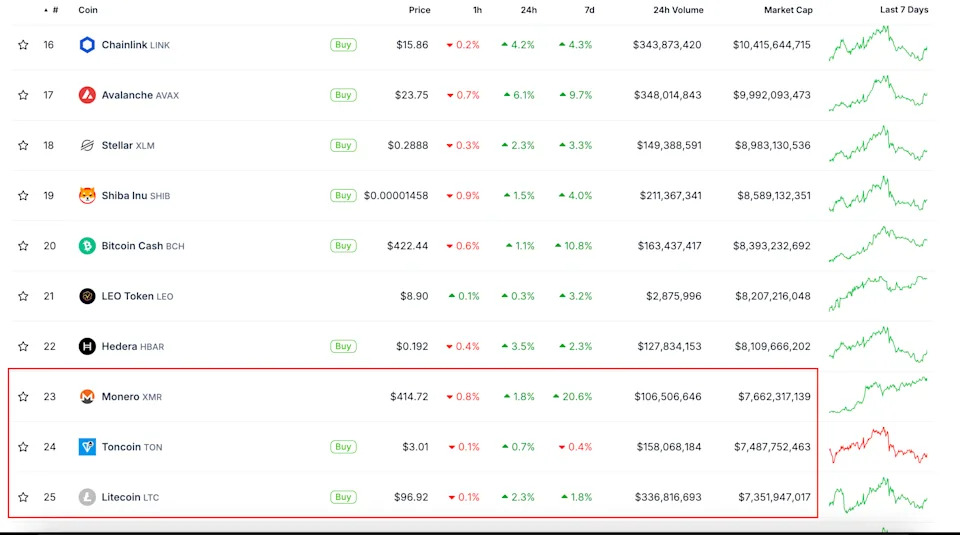960x535 pixels.
Task: Open the Litecoin LTC coin page
Action: [x=130, y=496]
